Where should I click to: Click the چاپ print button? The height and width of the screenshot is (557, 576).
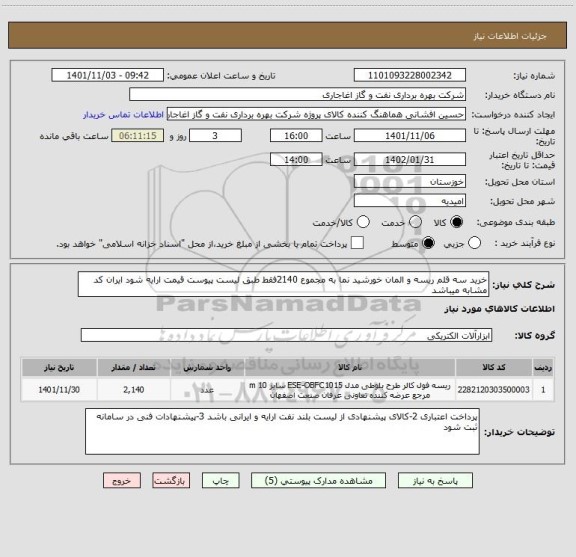(x=221, y=481)
